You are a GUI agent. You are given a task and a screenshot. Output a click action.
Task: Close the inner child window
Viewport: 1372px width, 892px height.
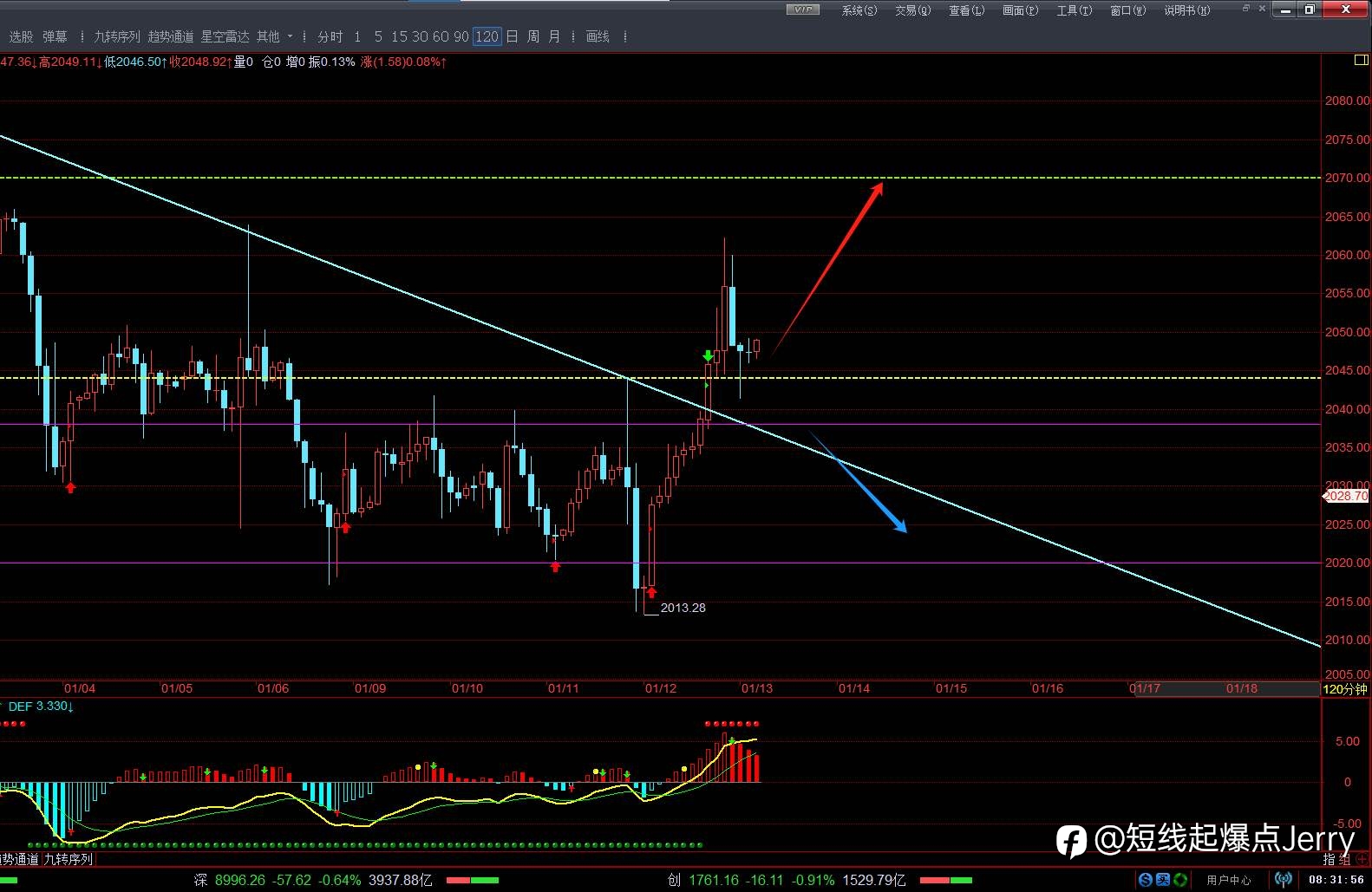point(1262,8)
